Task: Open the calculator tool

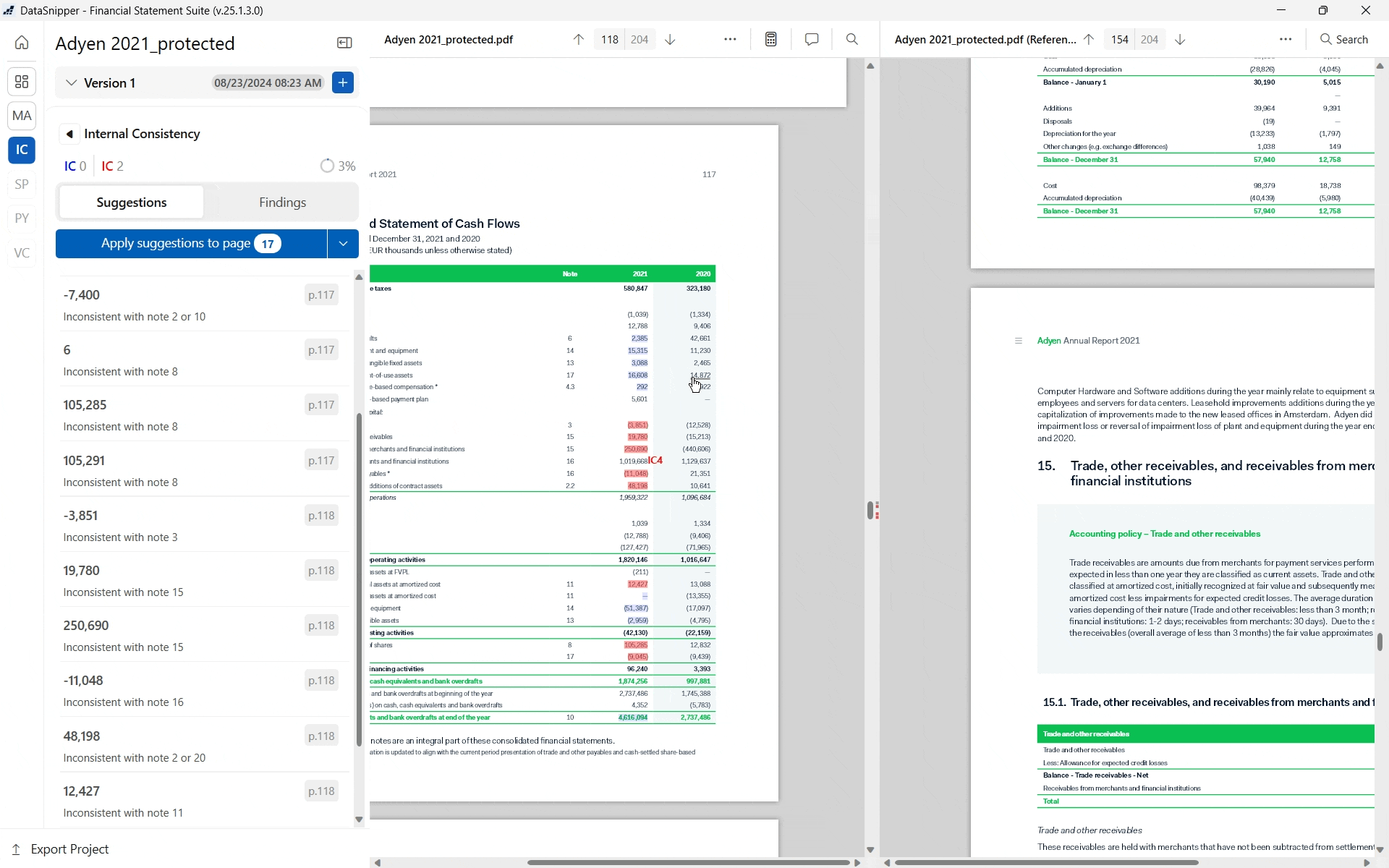Action: tap(770, 39)
